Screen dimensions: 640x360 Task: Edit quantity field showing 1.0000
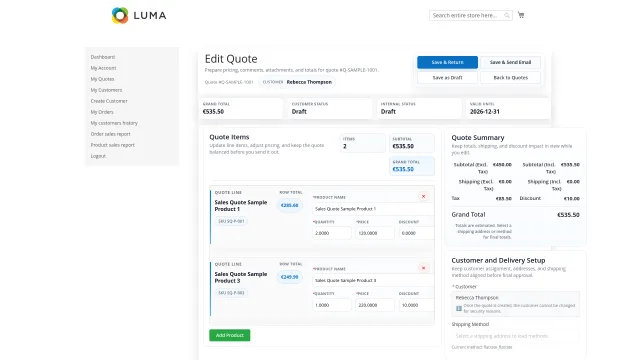(332, 305)
